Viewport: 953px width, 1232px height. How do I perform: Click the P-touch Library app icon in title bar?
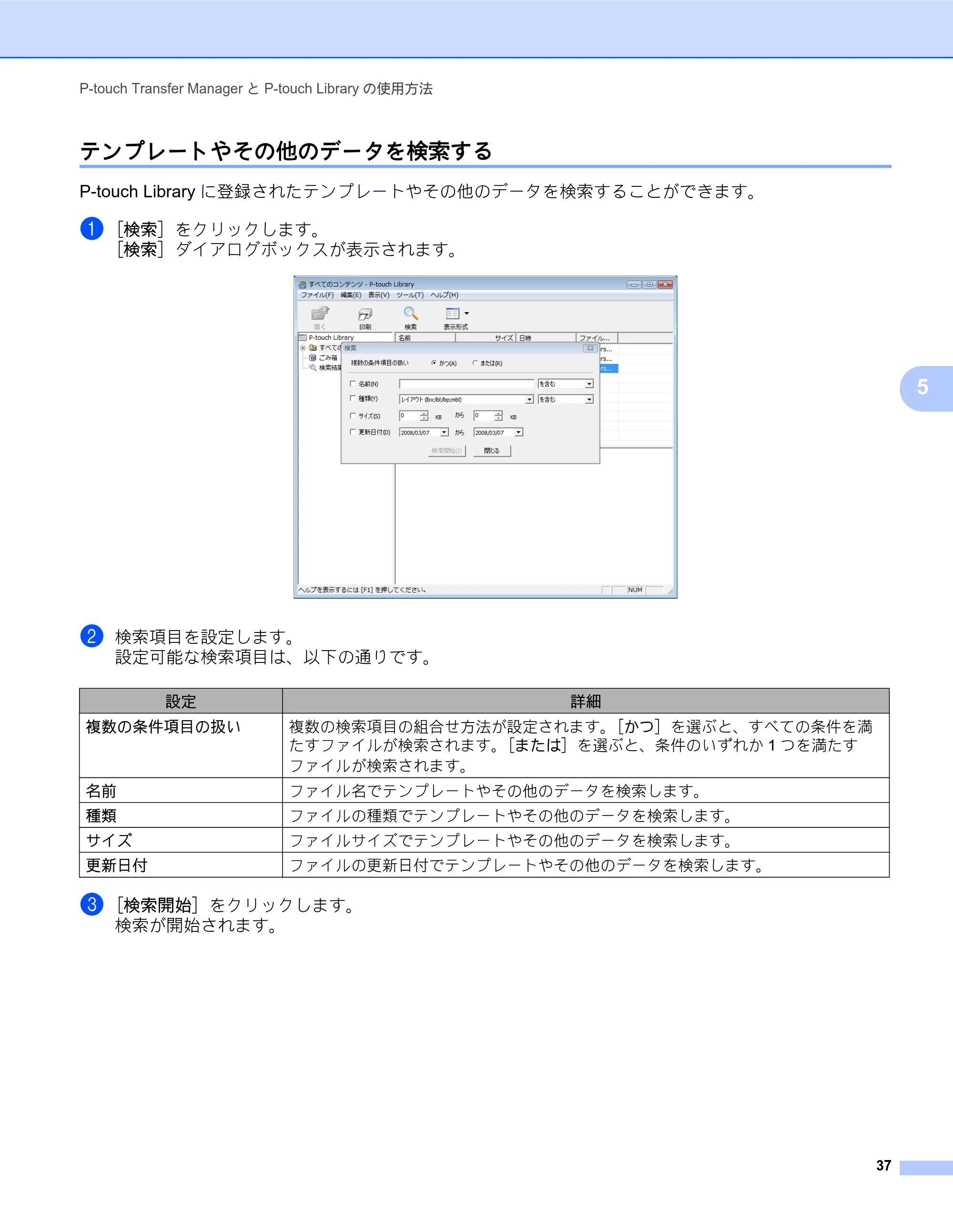303,285
